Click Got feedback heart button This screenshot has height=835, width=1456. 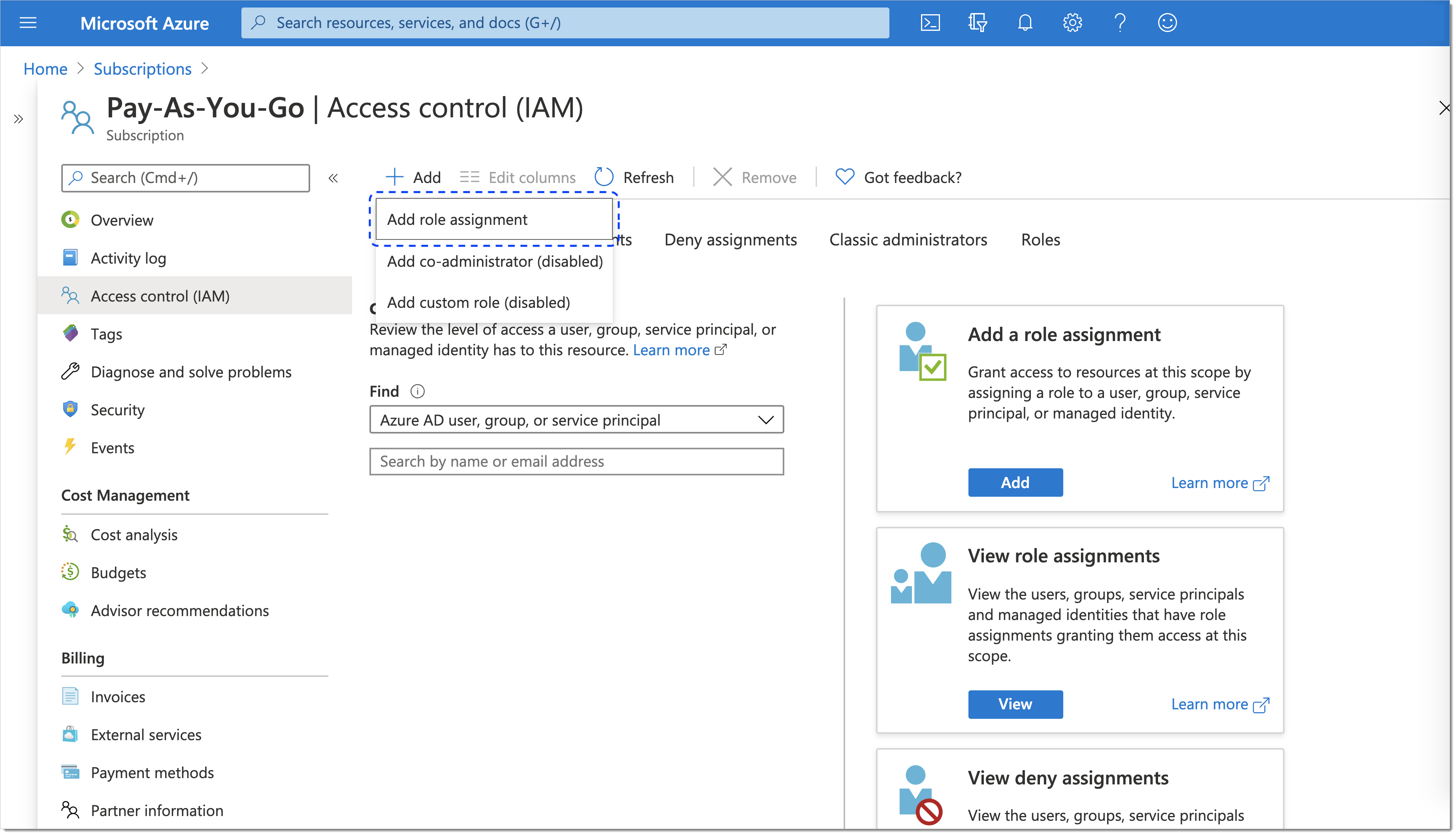898,177
